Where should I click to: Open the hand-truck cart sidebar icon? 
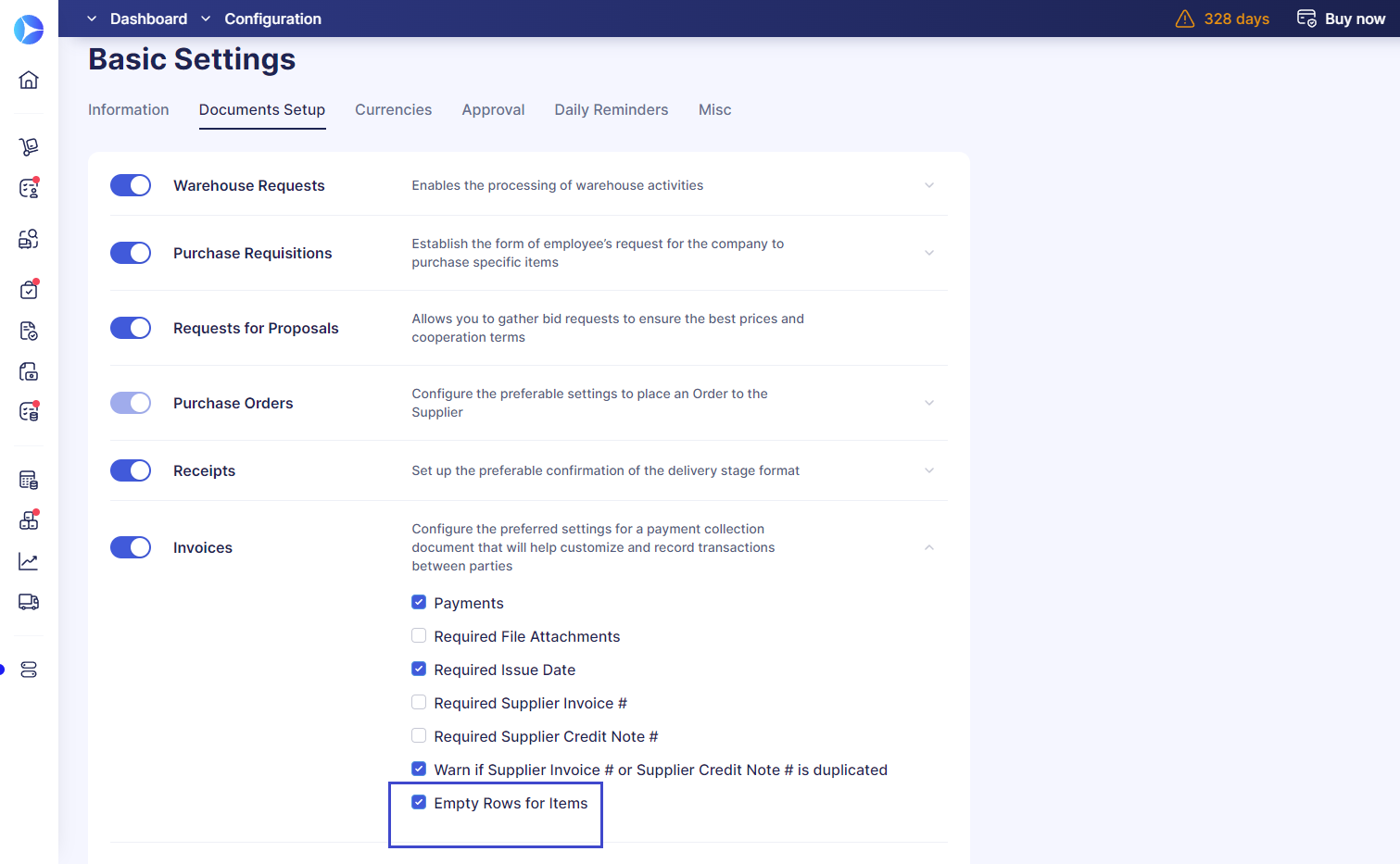(x=29, y=146)
